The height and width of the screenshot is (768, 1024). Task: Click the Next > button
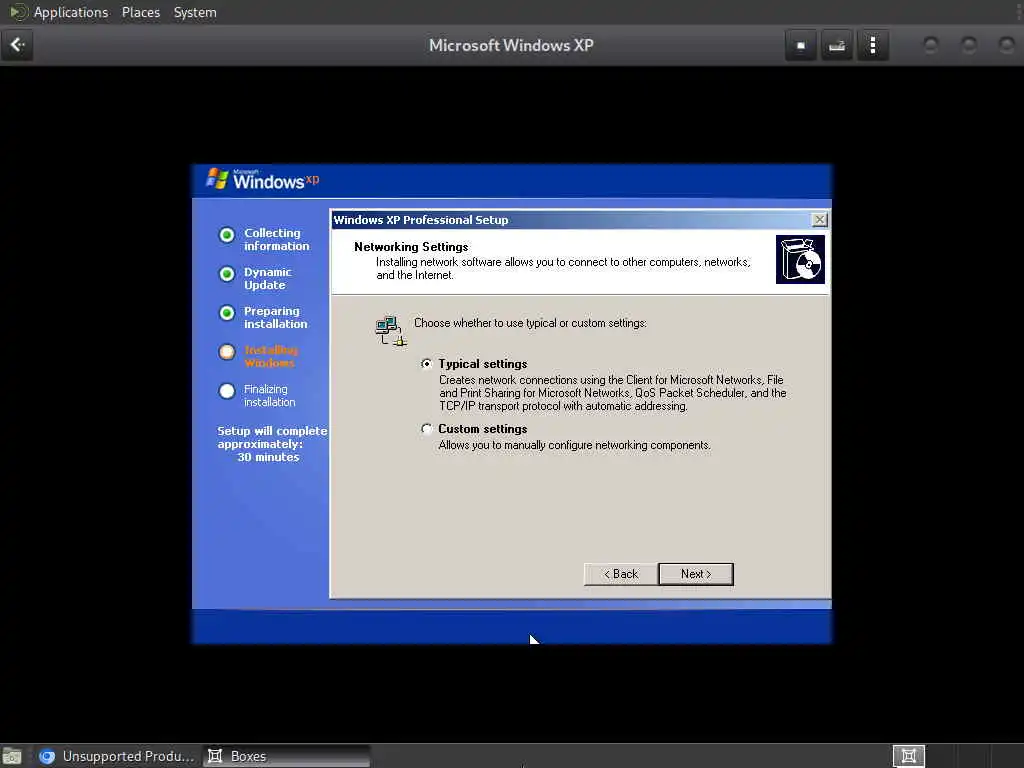coord(696,574)
